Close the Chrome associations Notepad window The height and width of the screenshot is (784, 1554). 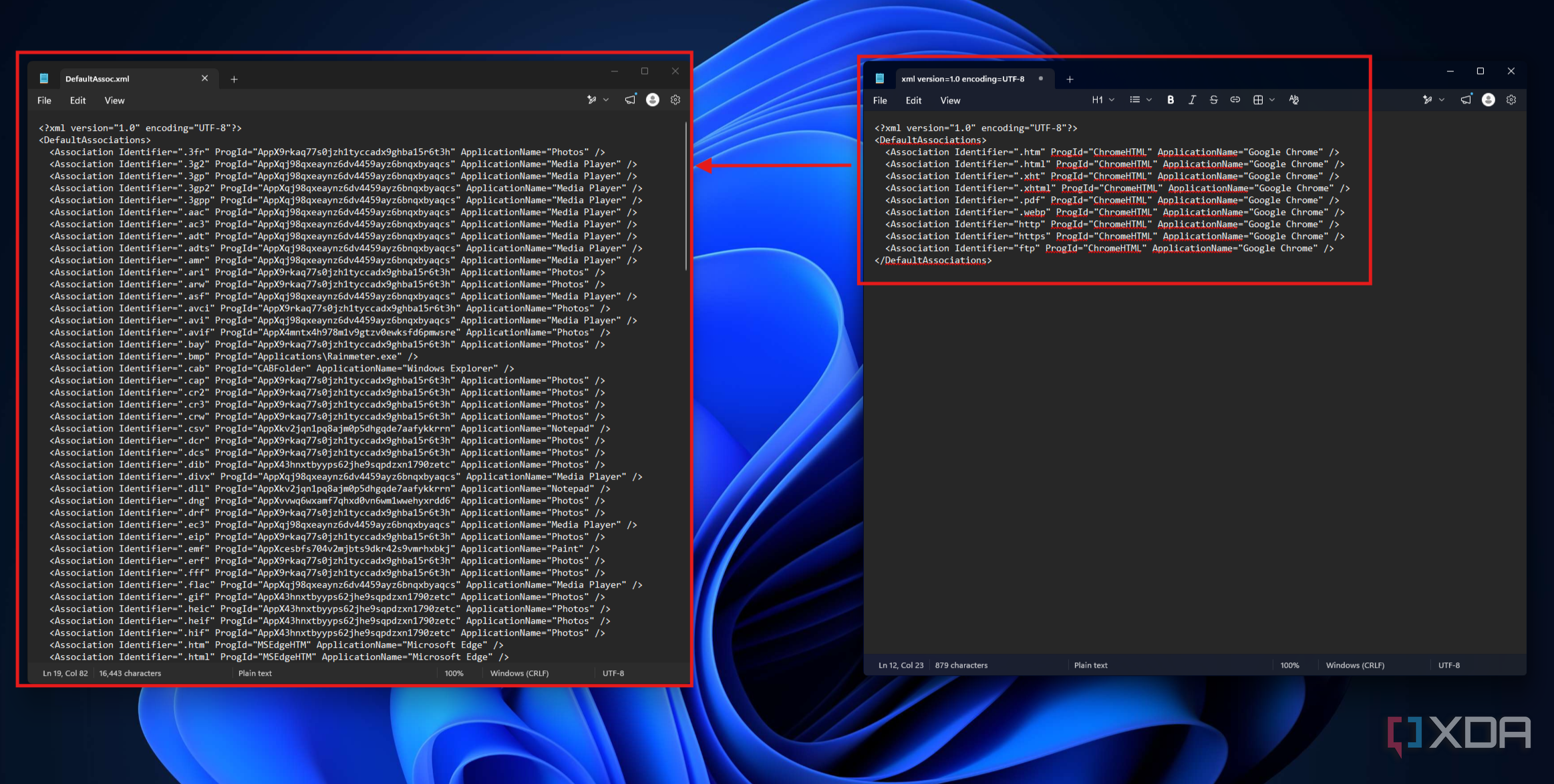tap(1511, 71)
